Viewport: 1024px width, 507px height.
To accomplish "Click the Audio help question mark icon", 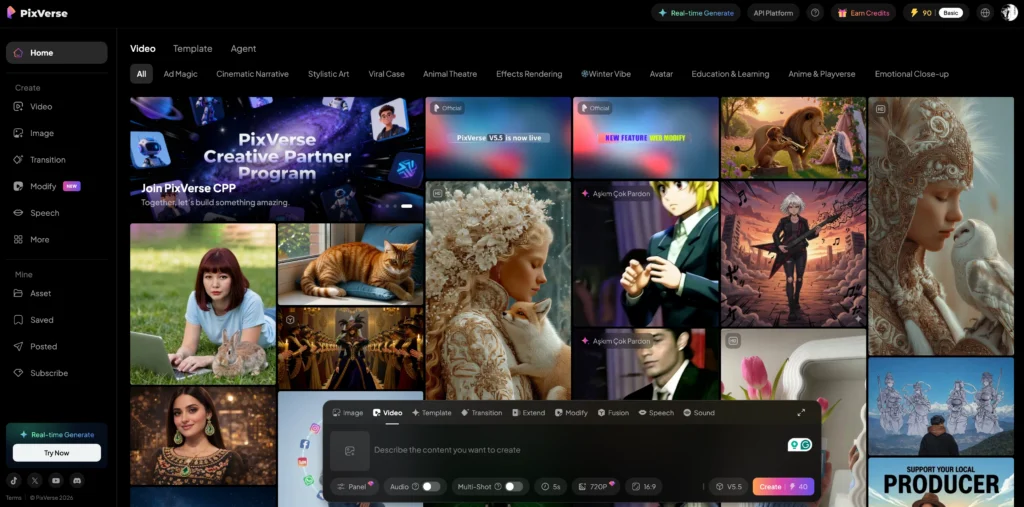I will click(x=415, y=487).
